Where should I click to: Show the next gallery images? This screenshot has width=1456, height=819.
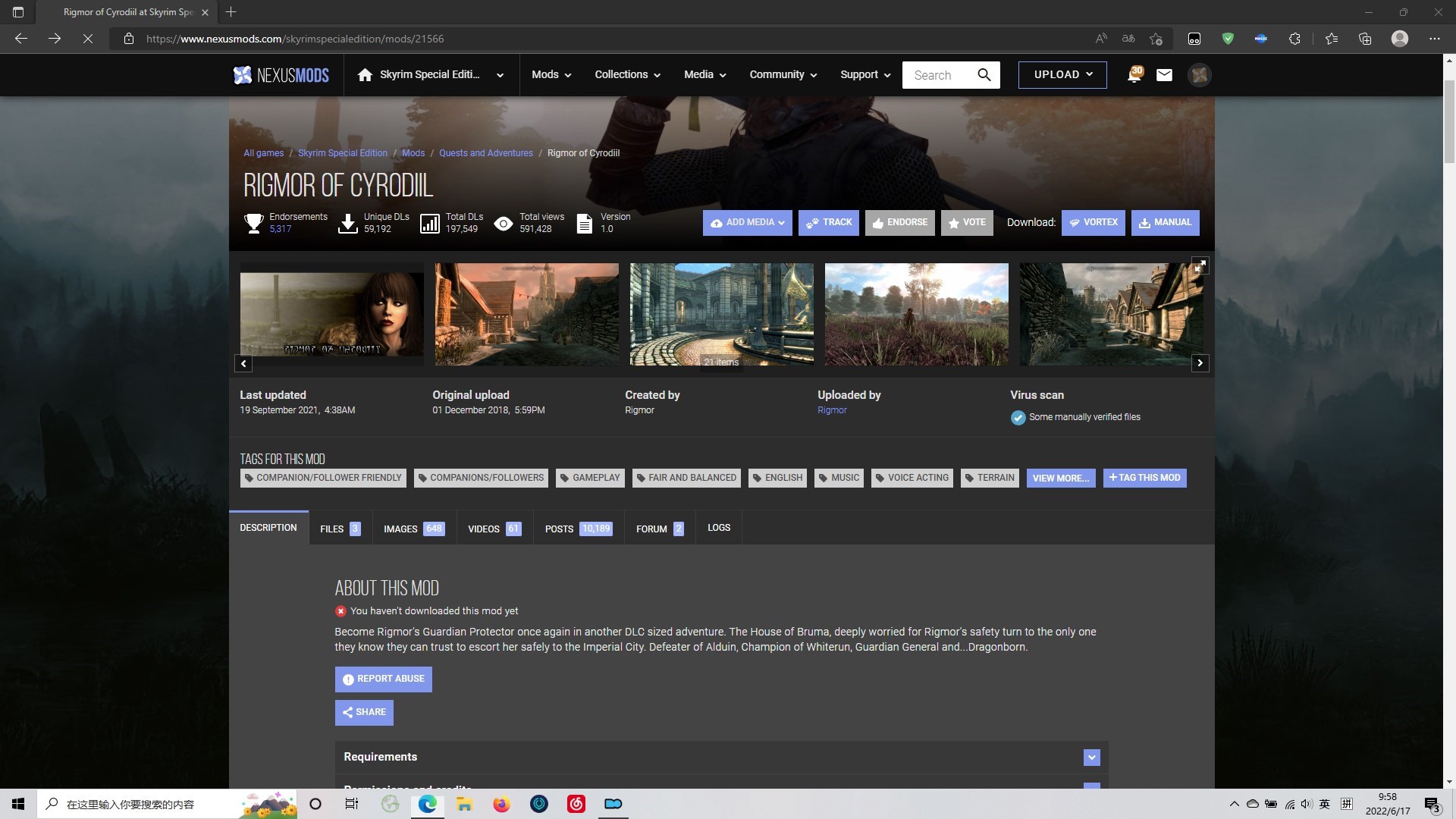click(x=1200, y=363)
